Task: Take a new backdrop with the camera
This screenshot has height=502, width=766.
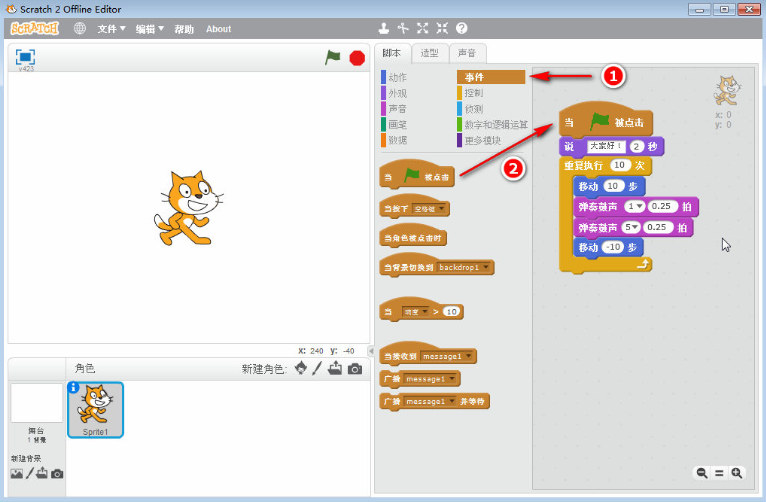Action: [57, 474]
